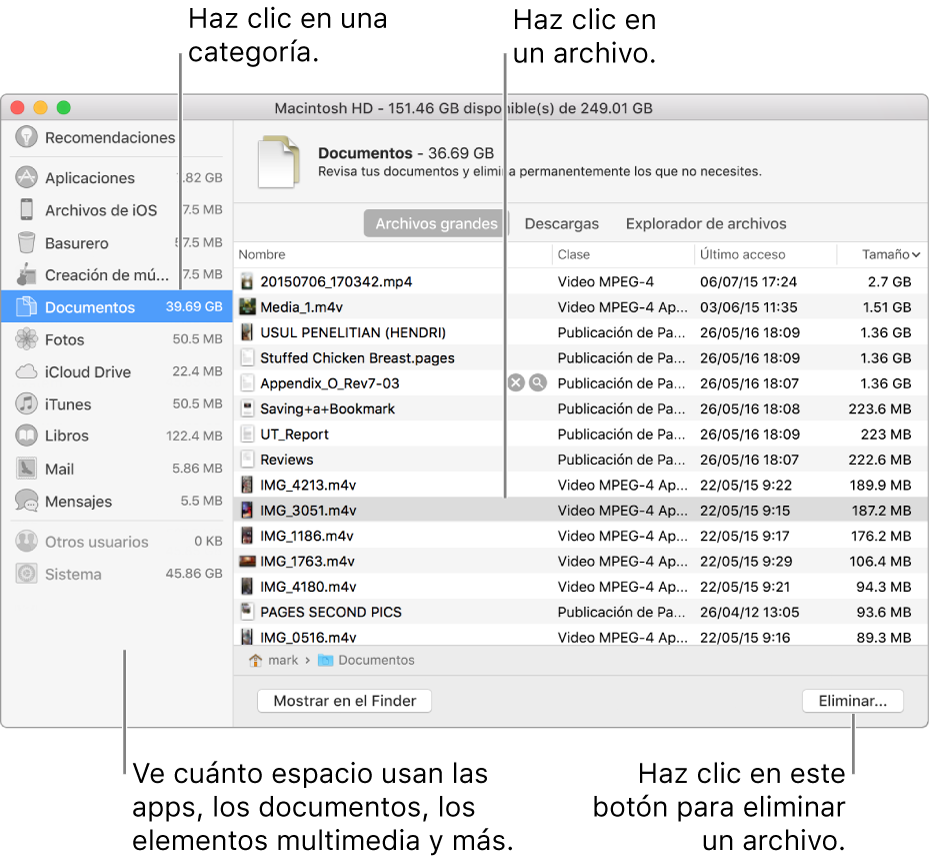The image size is (931, 862).
Task: Select the iCloud Drive 22.4 MB size value
Action: click(197, 372)
